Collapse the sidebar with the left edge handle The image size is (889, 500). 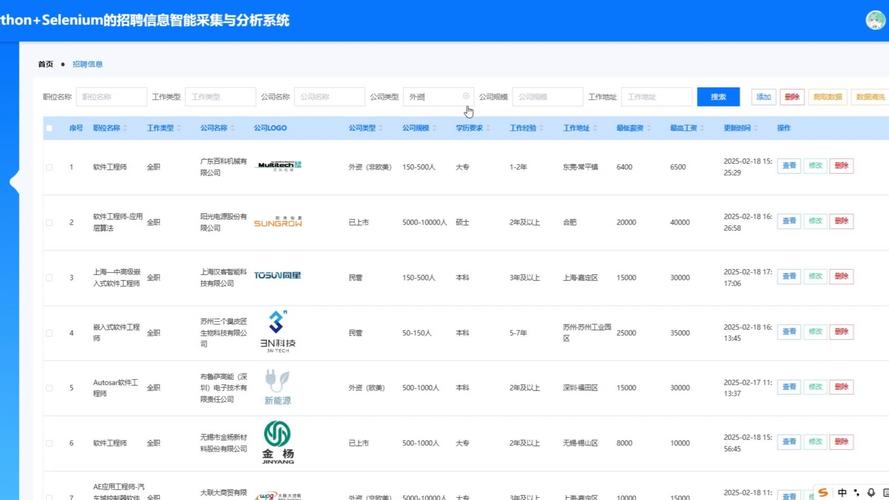click(14, 182)
